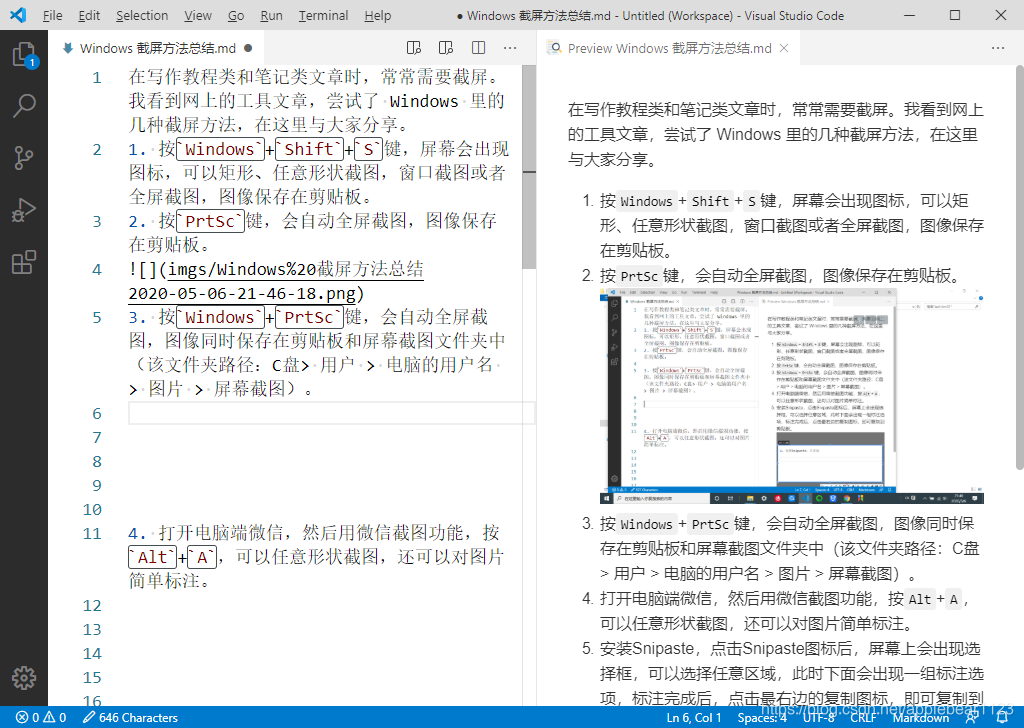The image size is (1024, 728).
Task: Click the VS Code logo in title bar
Action: [x=18, y=14]
